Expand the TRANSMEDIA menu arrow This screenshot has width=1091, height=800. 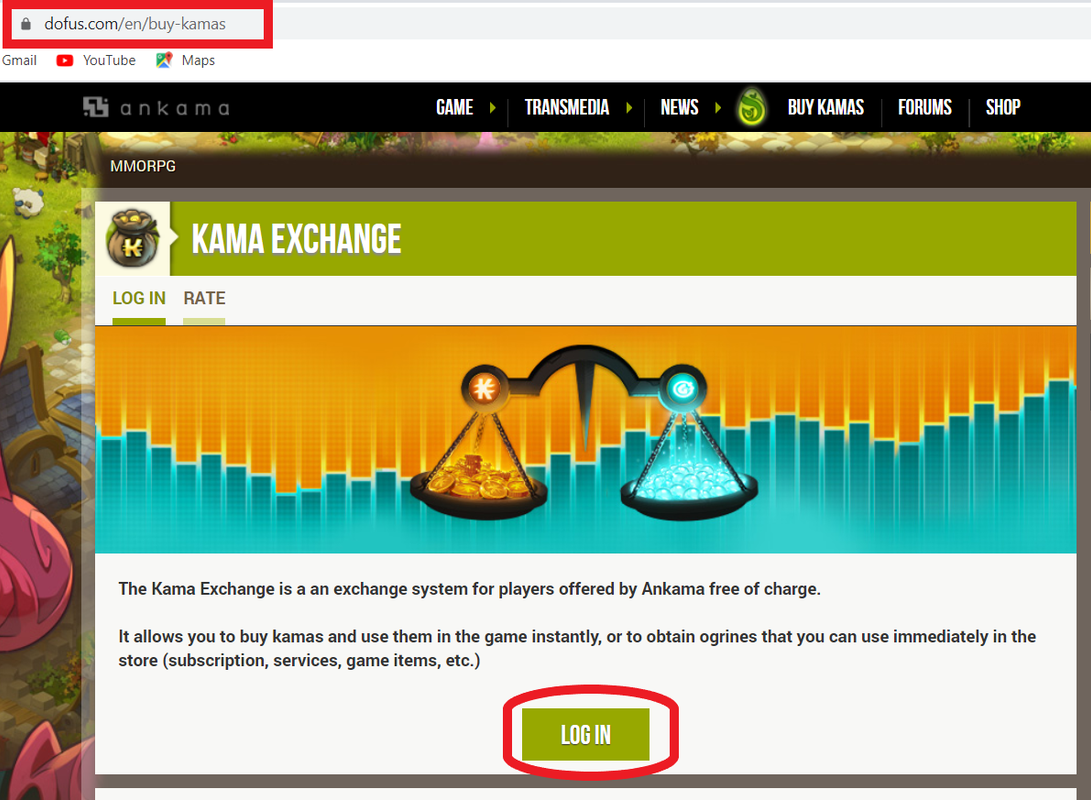[629, 108]
